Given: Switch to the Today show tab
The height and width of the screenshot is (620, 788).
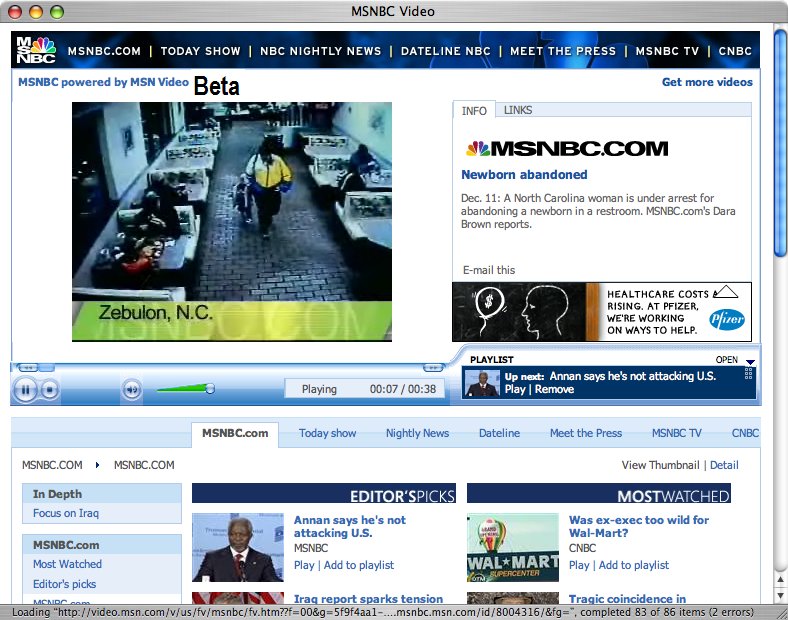Looking at the screenshot, I should (327, 433).
